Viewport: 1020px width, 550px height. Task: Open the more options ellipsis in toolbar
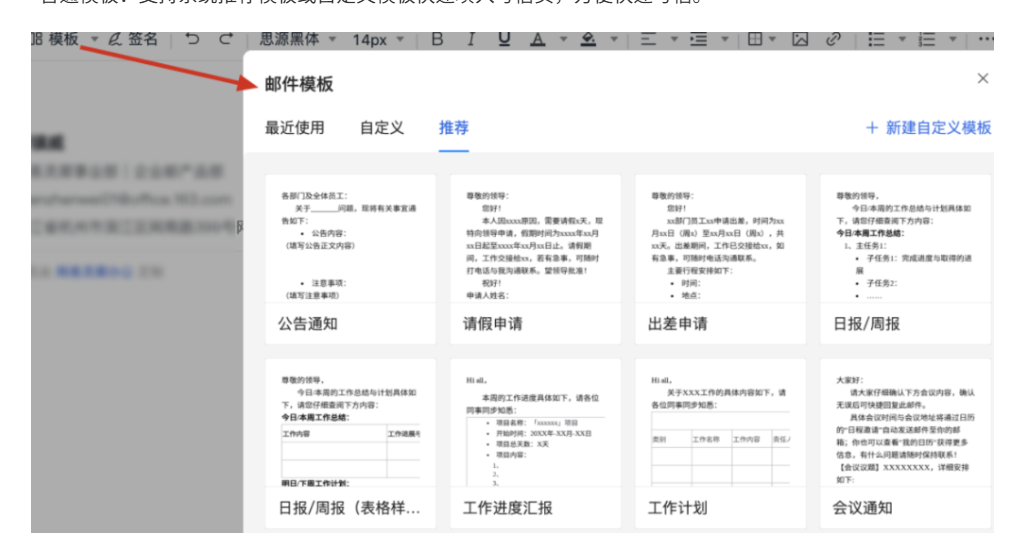[986, 40]
